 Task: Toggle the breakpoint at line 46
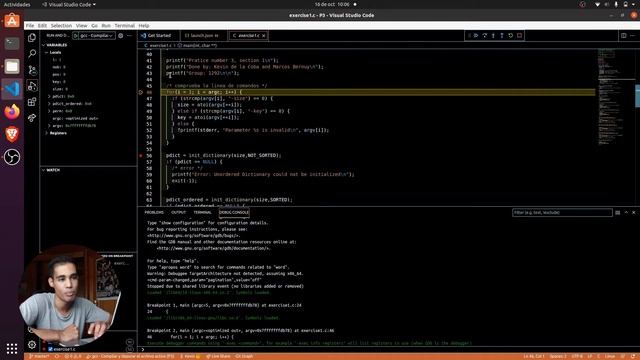pos(141,92)
